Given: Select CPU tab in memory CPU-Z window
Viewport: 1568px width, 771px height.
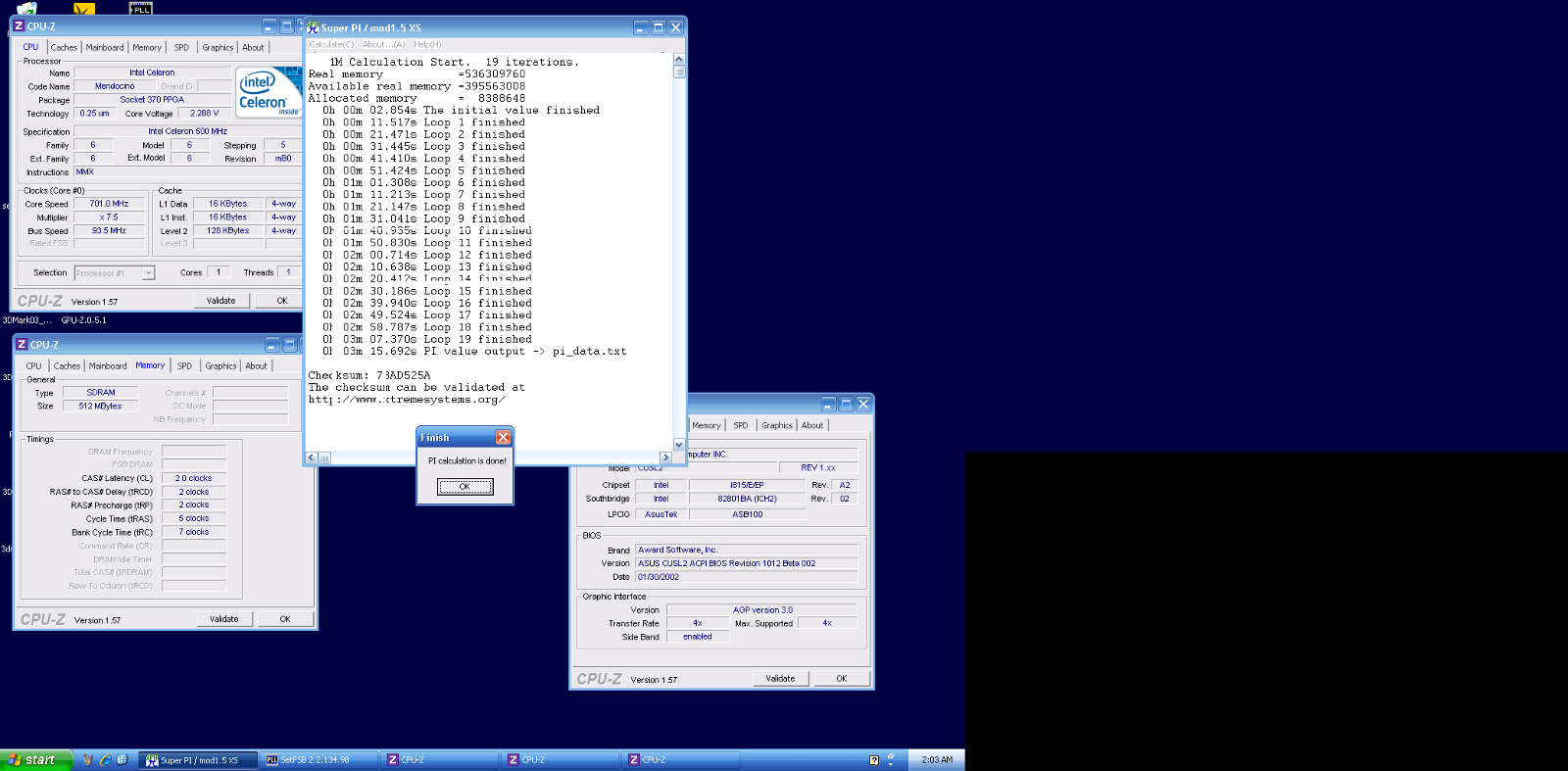Looking at the screenshot, I should tap(34, 366).
